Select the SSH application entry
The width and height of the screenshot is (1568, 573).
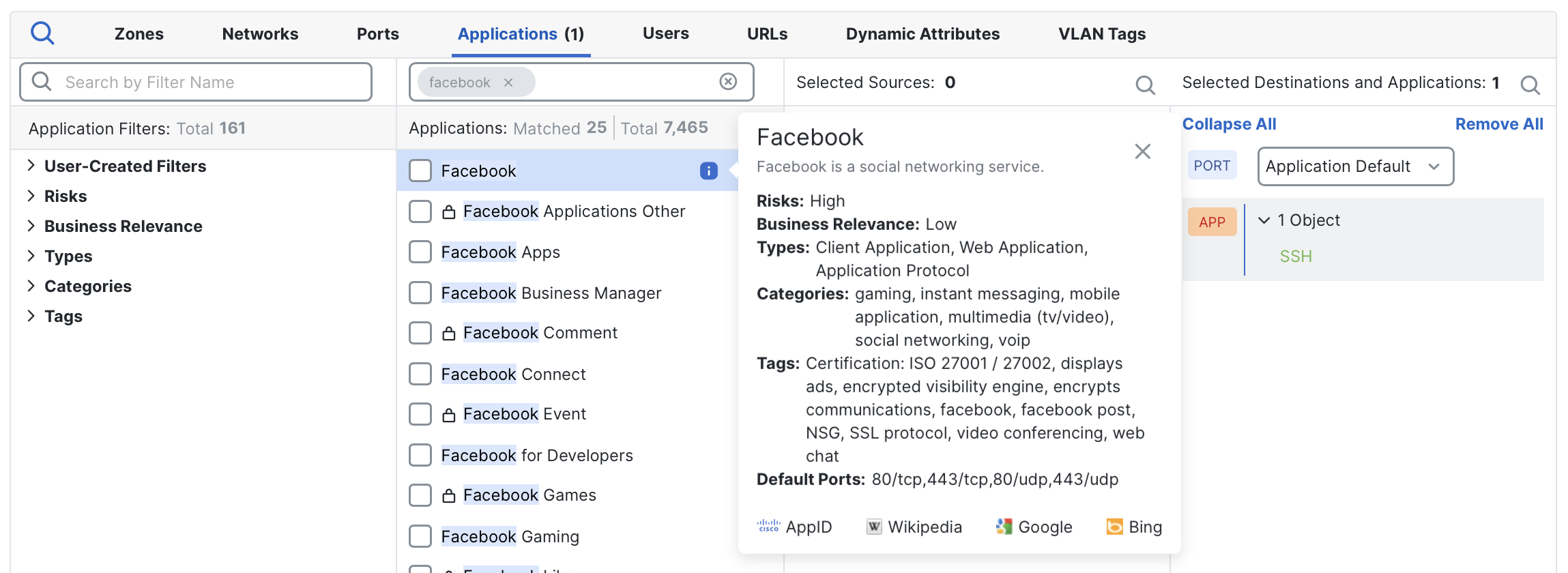click(1296, 256)
